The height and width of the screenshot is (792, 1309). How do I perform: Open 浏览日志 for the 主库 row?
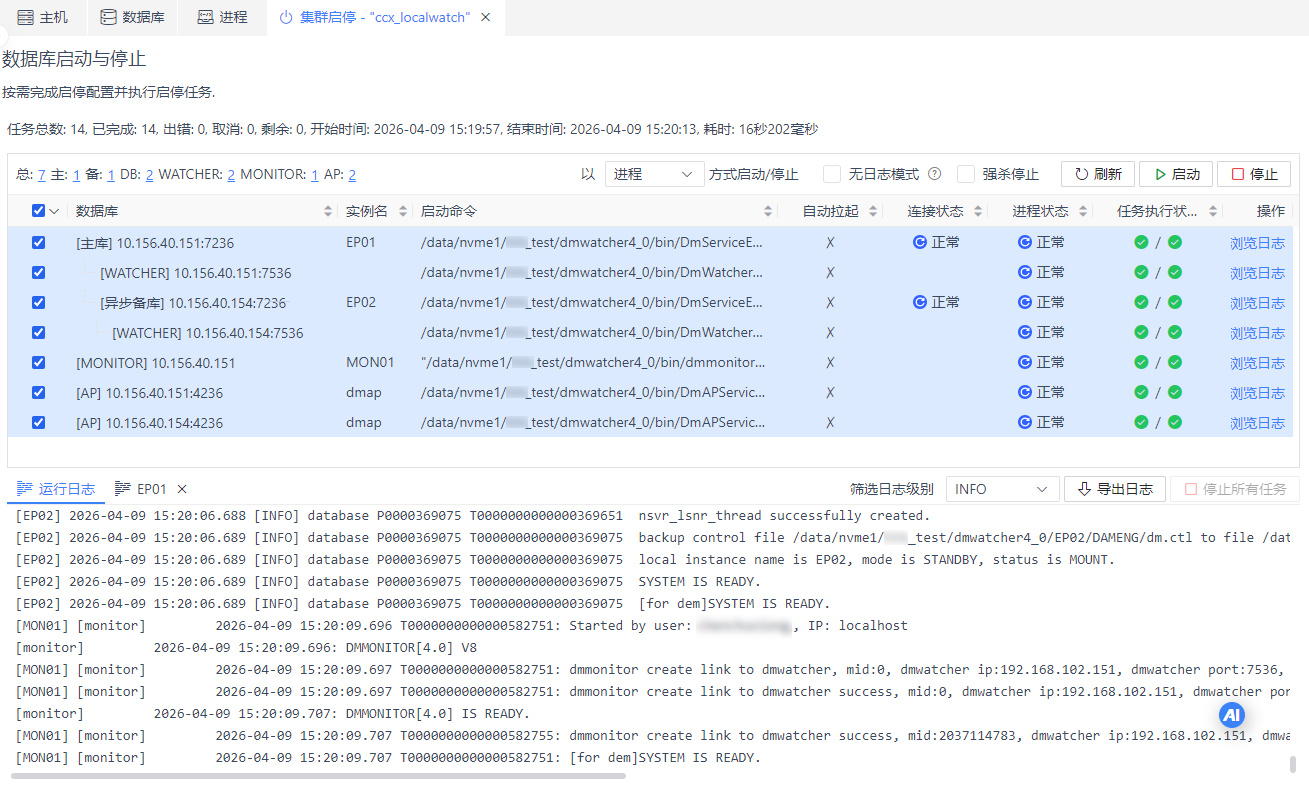(x=1257, y=243)
